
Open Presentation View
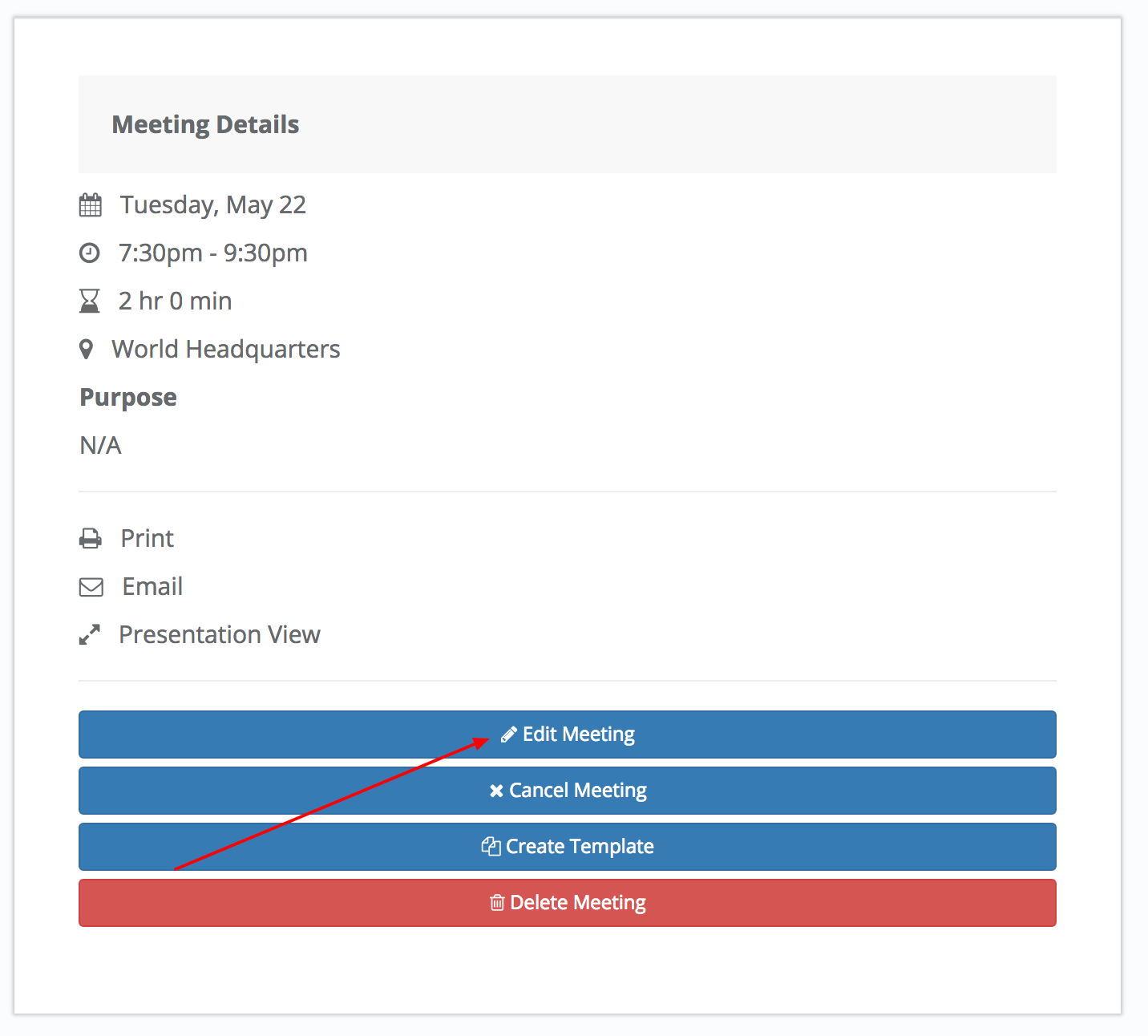click(220, 634)
